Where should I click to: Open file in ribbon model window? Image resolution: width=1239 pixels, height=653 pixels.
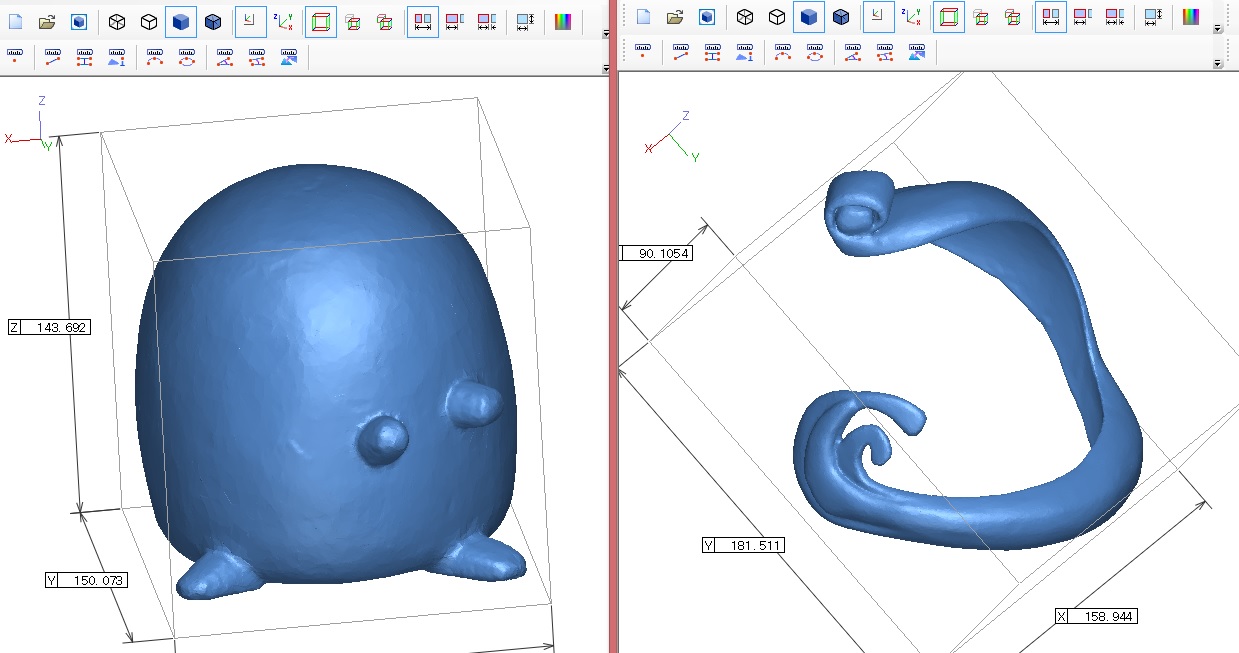click(675, 16)
